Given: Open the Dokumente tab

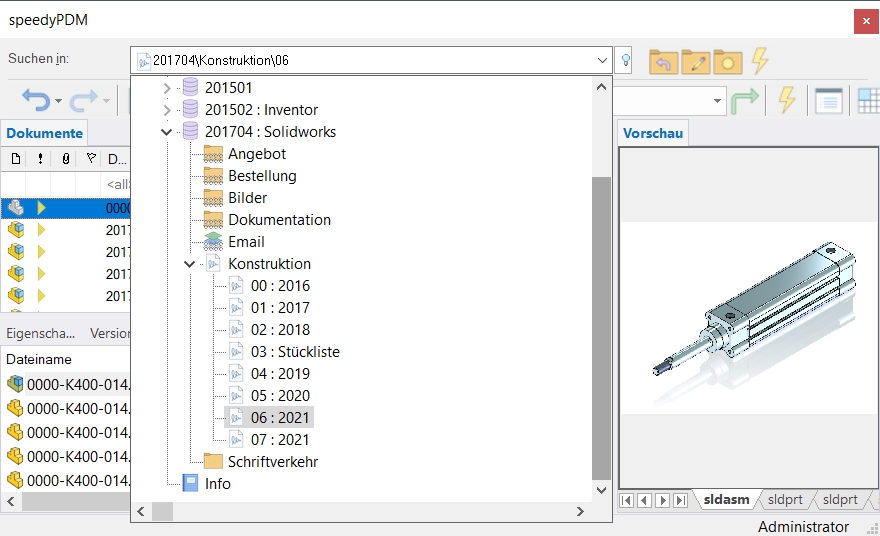Looking at the screenshot, I should (45, 133).
